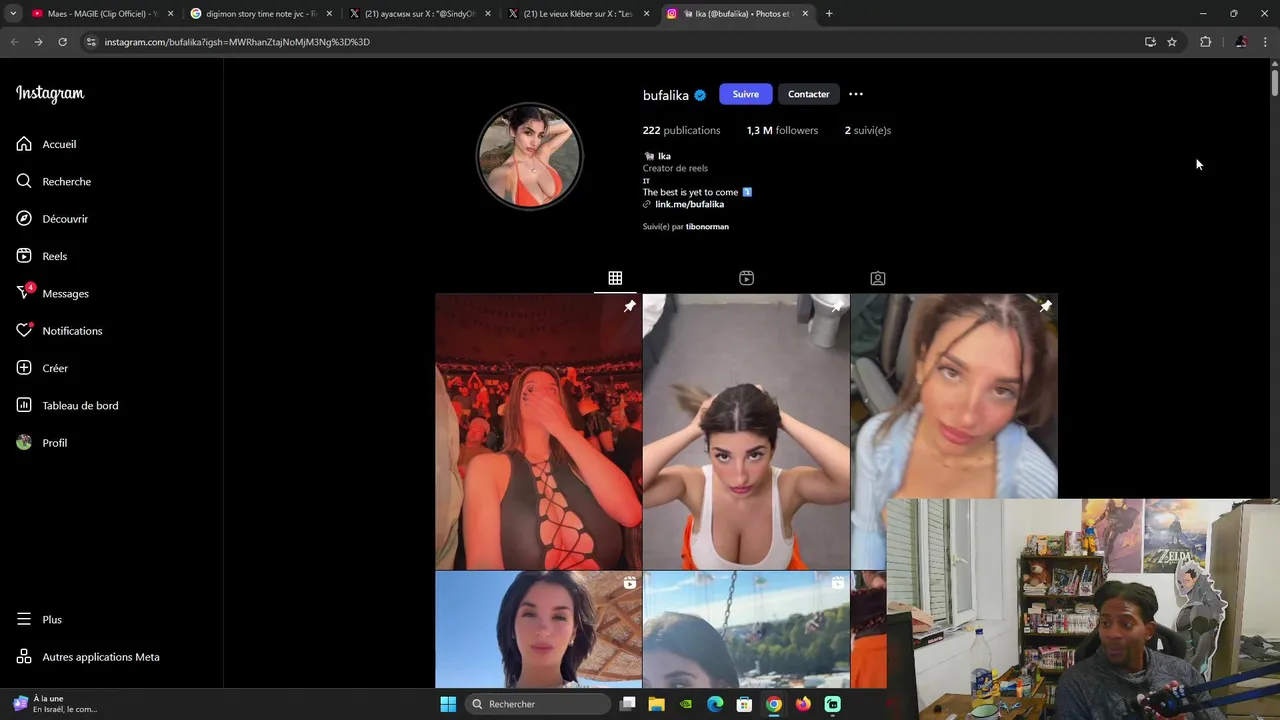Open the Chrome profile avatar

click(x=1241, y=42)
